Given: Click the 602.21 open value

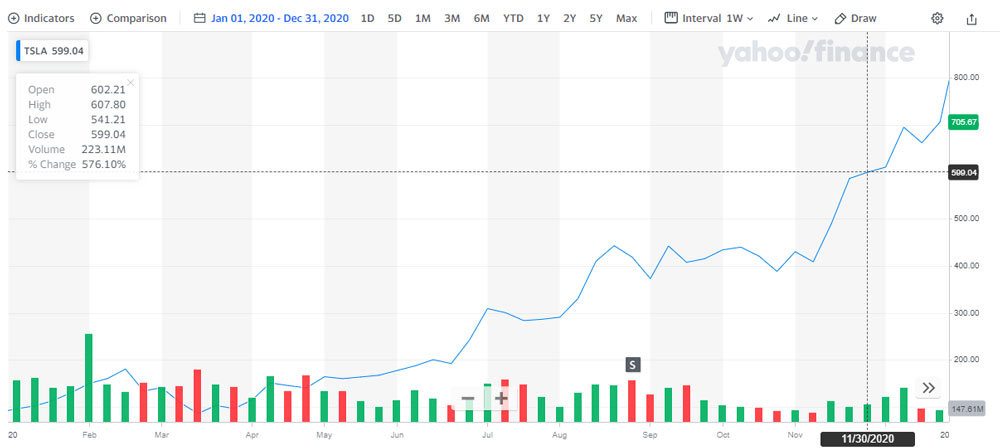Looking at the screenshot, I should [108, 90].
